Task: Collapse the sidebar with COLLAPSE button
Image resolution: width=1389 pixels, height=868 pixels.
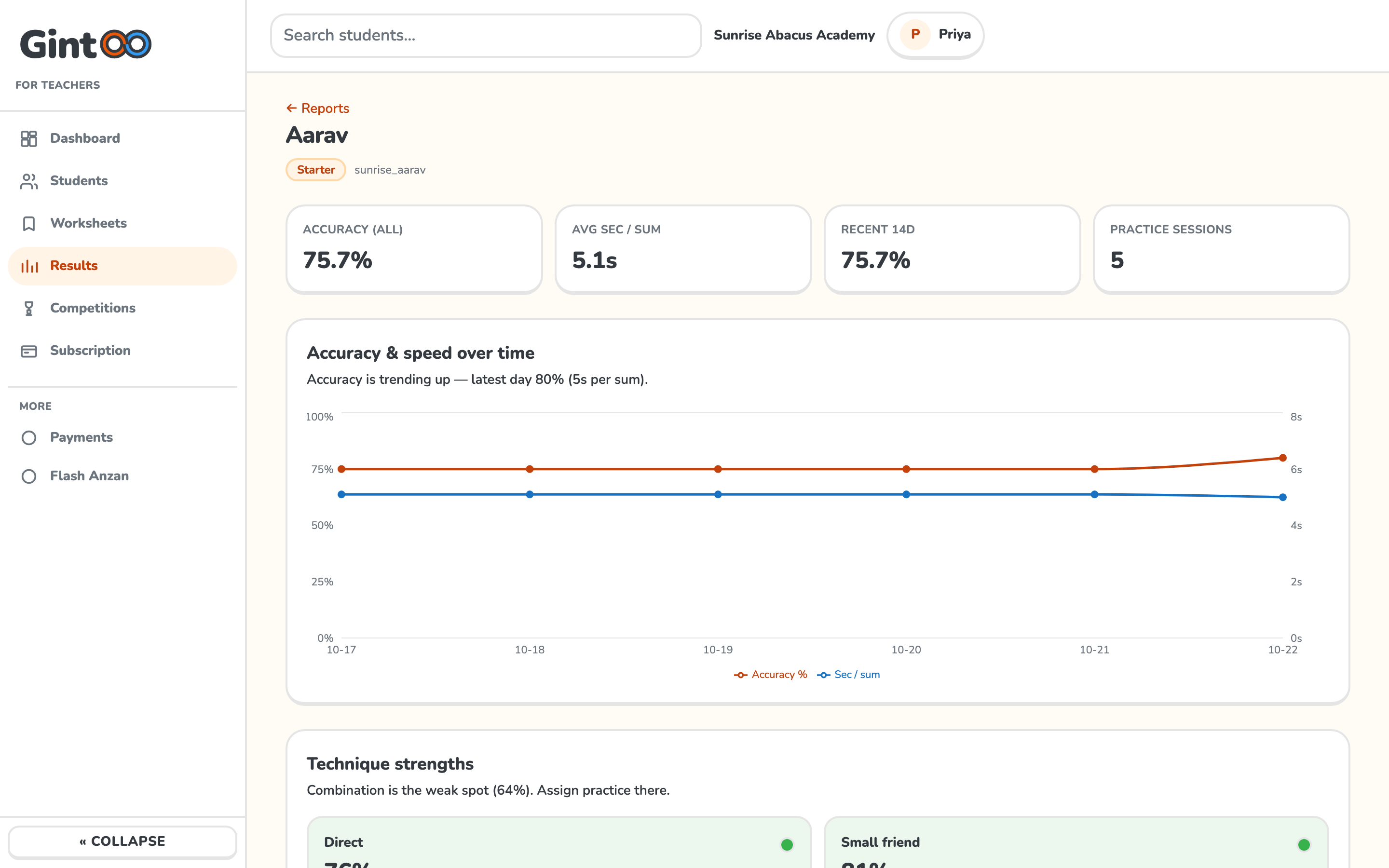Action: click(122, 841)
